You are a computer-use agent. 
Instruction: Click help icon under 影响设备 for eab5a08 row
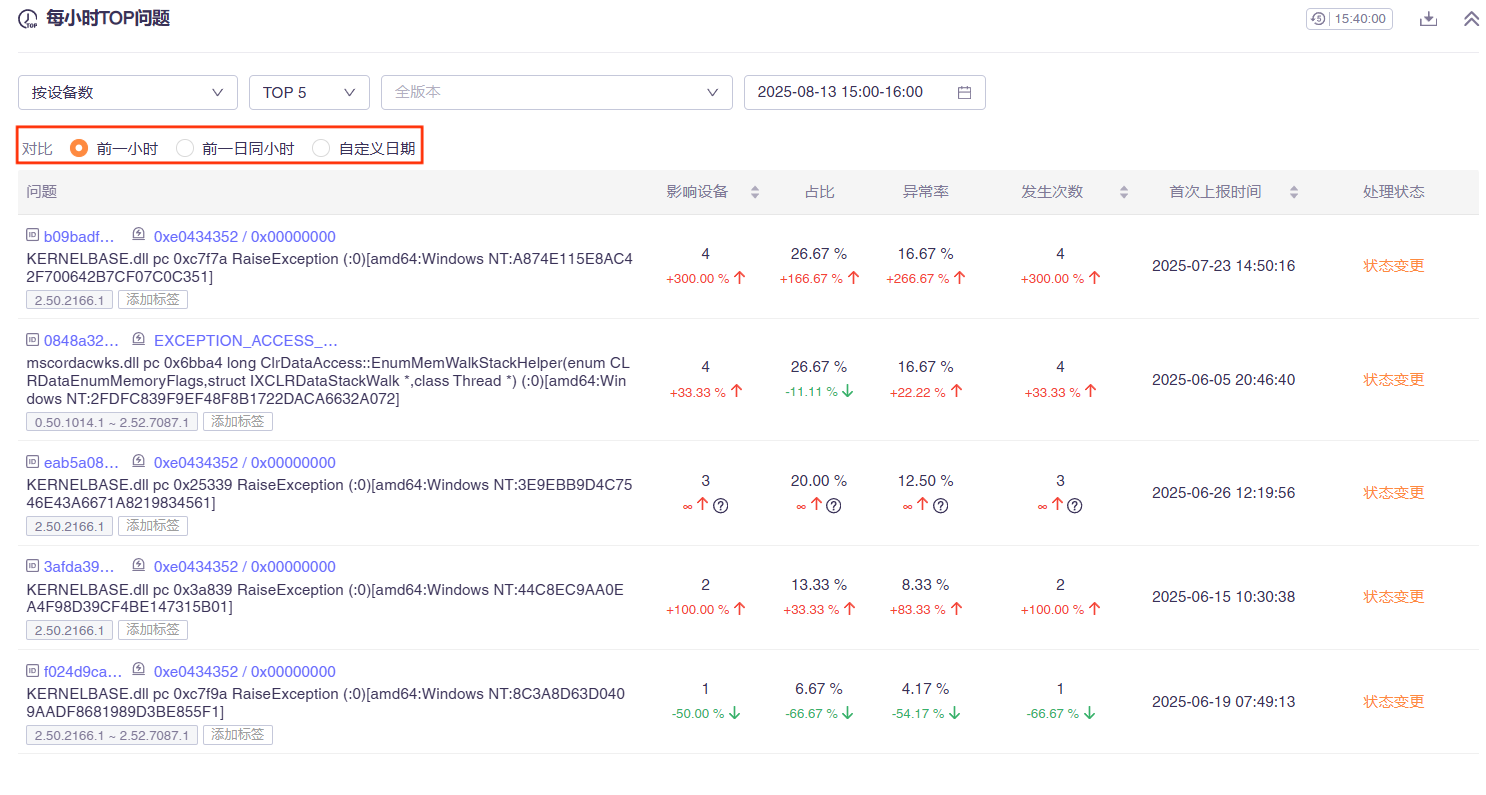coord(720,506)
